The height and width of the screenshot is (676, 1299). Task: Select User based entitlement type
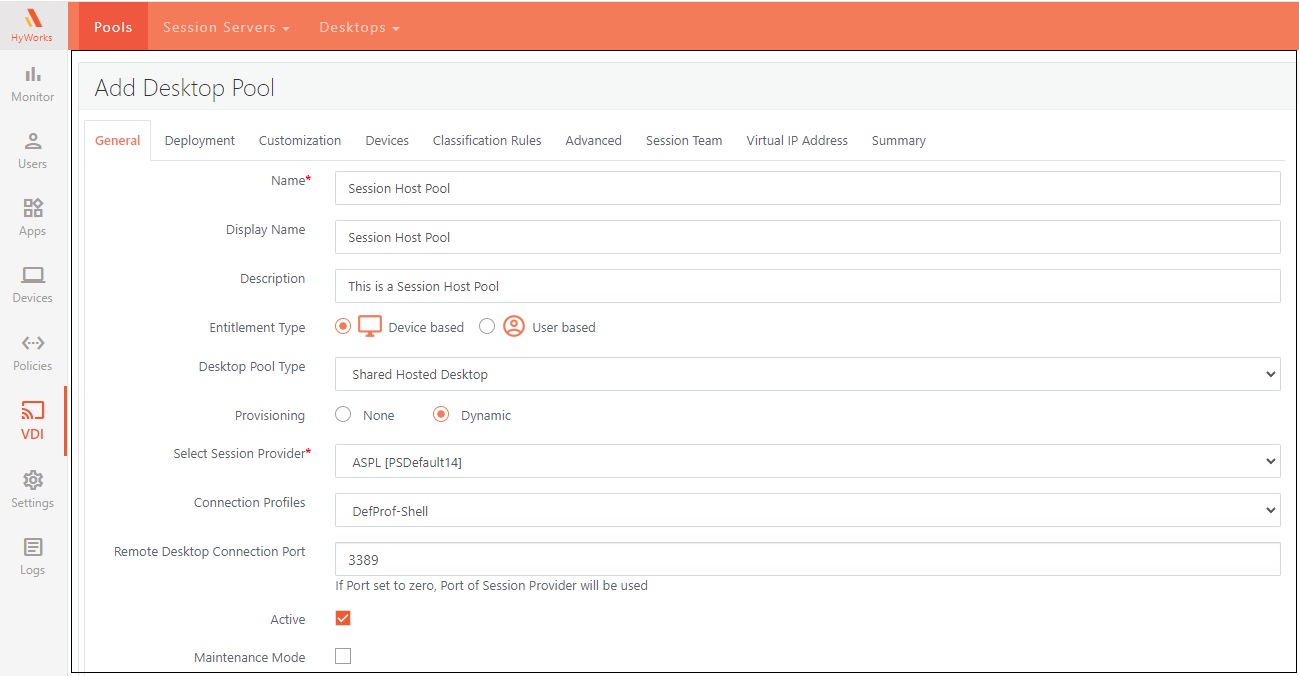click(x=487, y=326)
